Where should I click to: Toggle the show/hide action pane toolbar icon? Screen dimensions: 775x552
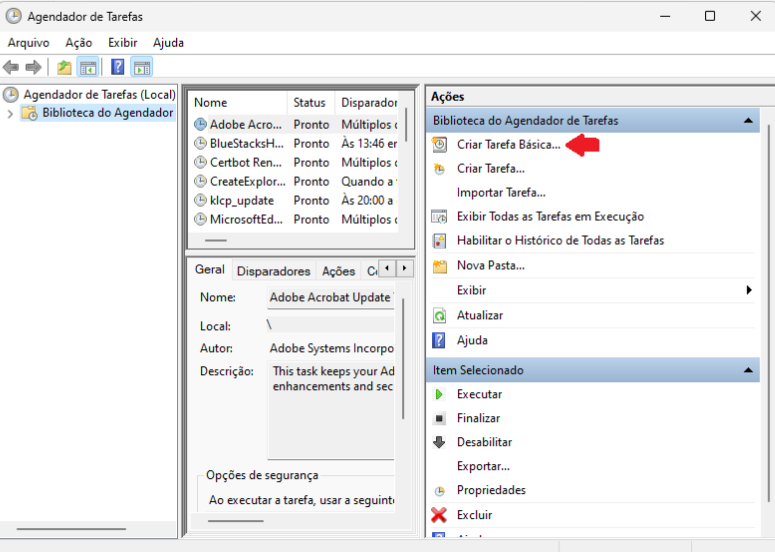coord(142,67)
